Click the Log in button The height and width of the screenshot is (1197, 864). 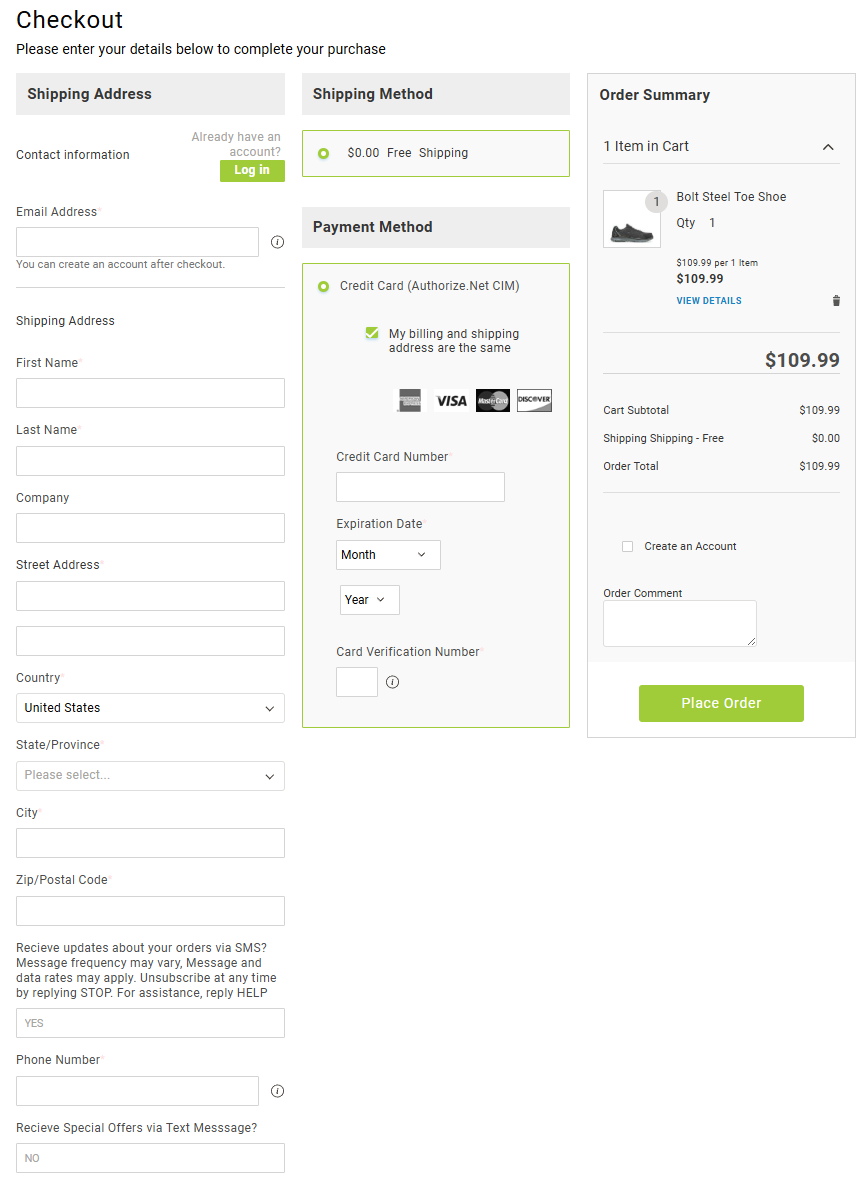(252, 171)
